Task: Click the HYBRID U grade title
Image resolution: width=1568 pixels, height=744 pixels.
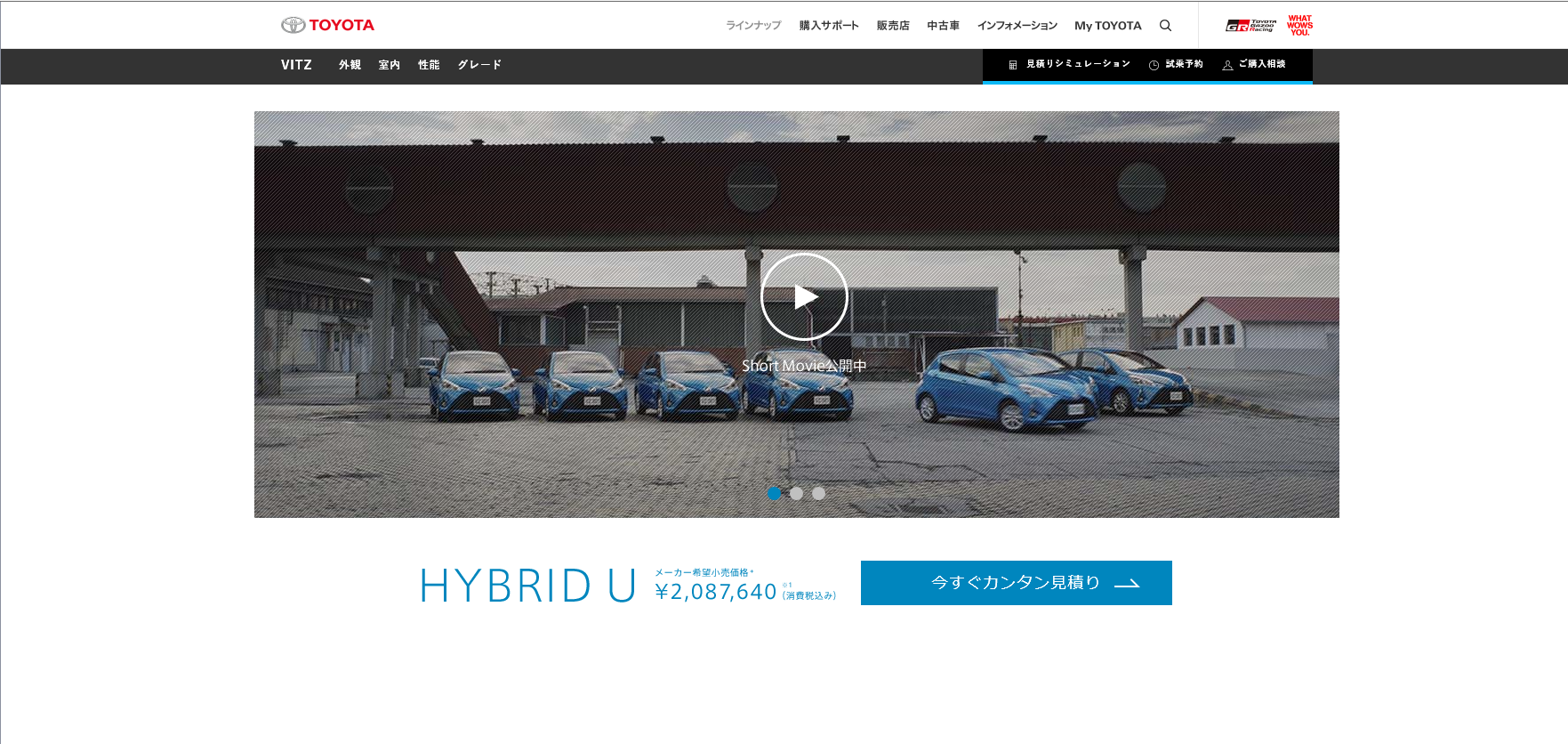Action: (x=527, y=586)
